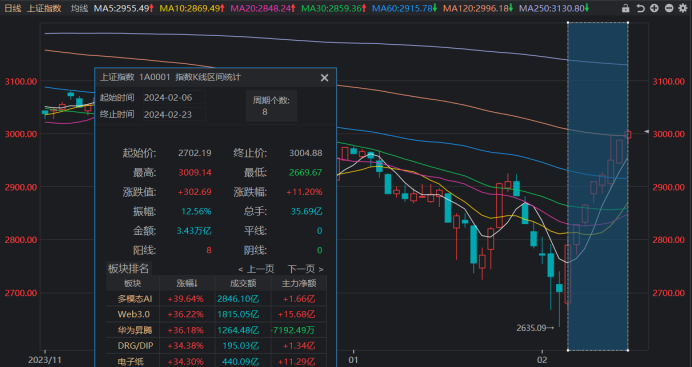Go to previous page 上一页
Image resolution: width=692 pixels, height=367 pixels.
pyautogui.click(x=256, y=269)
